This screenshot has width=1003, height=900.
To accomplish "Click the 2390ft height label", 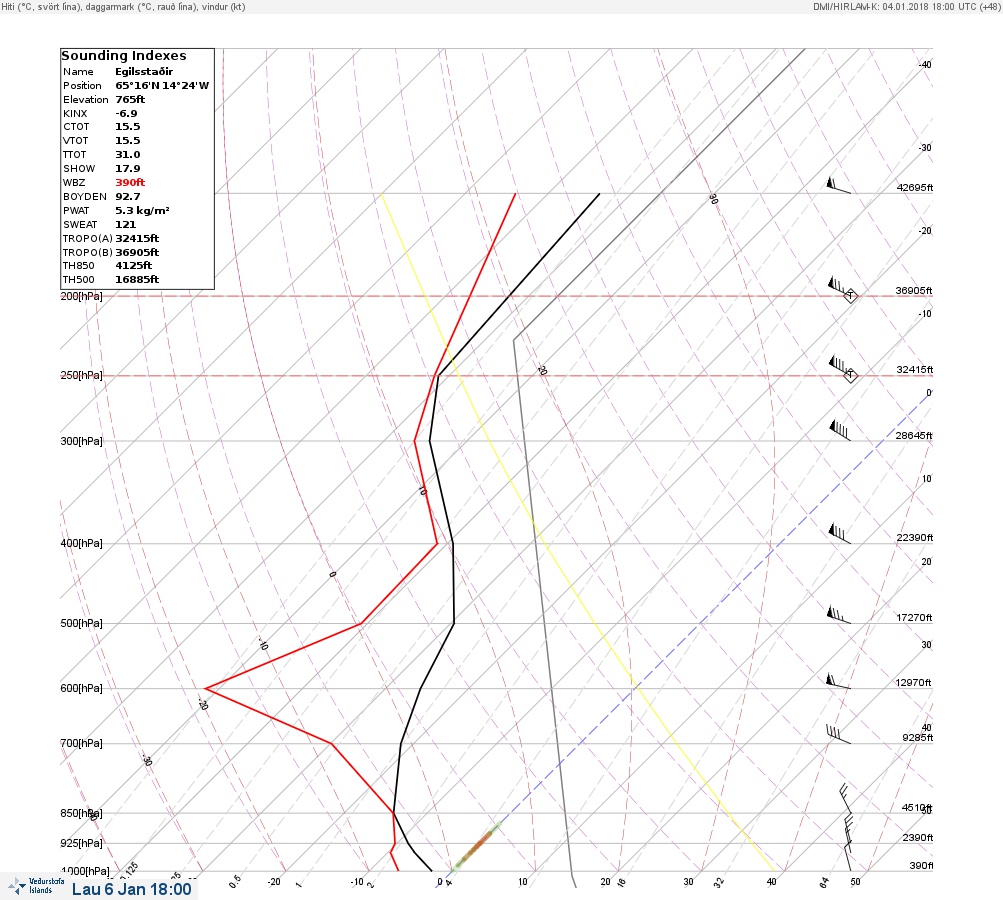I will pos(917,838).
